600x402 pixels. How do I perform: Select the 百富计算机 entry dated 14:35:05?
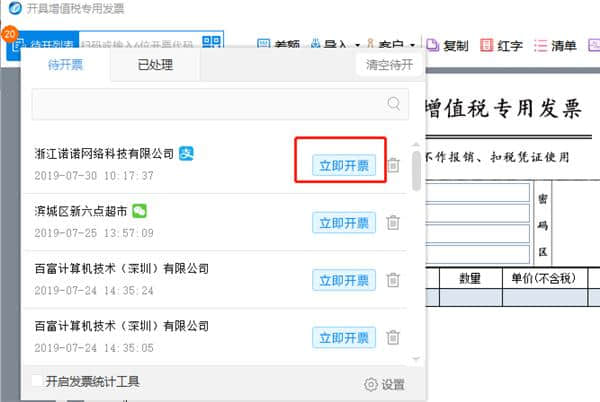(x=122, y=326)
